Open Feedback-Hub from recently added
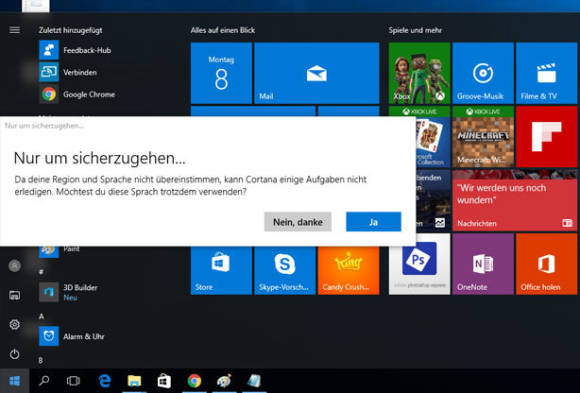Image resolution: width=580 pixels, height=393 pixels. [x=75, y=50]
